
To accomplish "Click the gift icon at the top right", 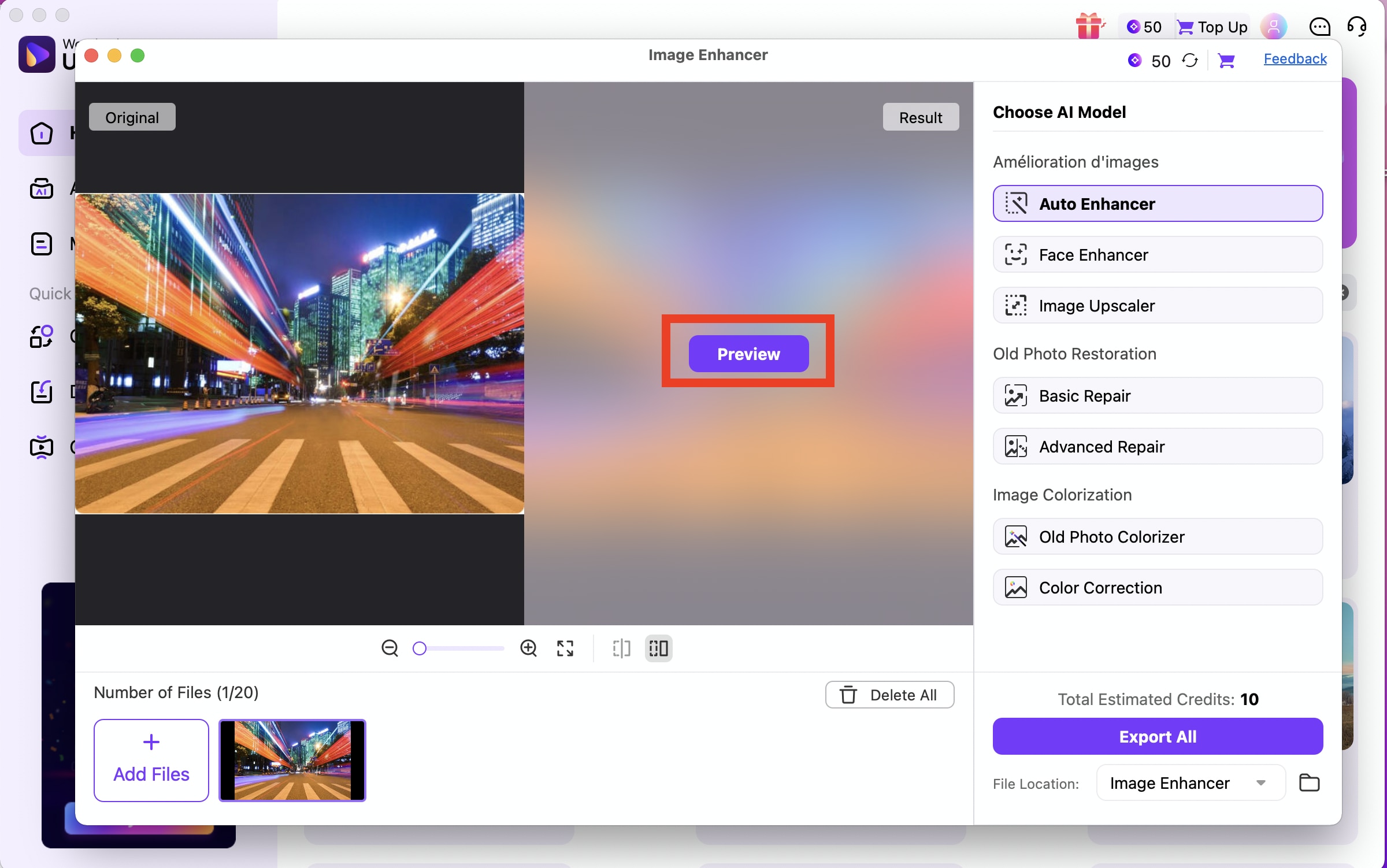I will coord(1089,26).
